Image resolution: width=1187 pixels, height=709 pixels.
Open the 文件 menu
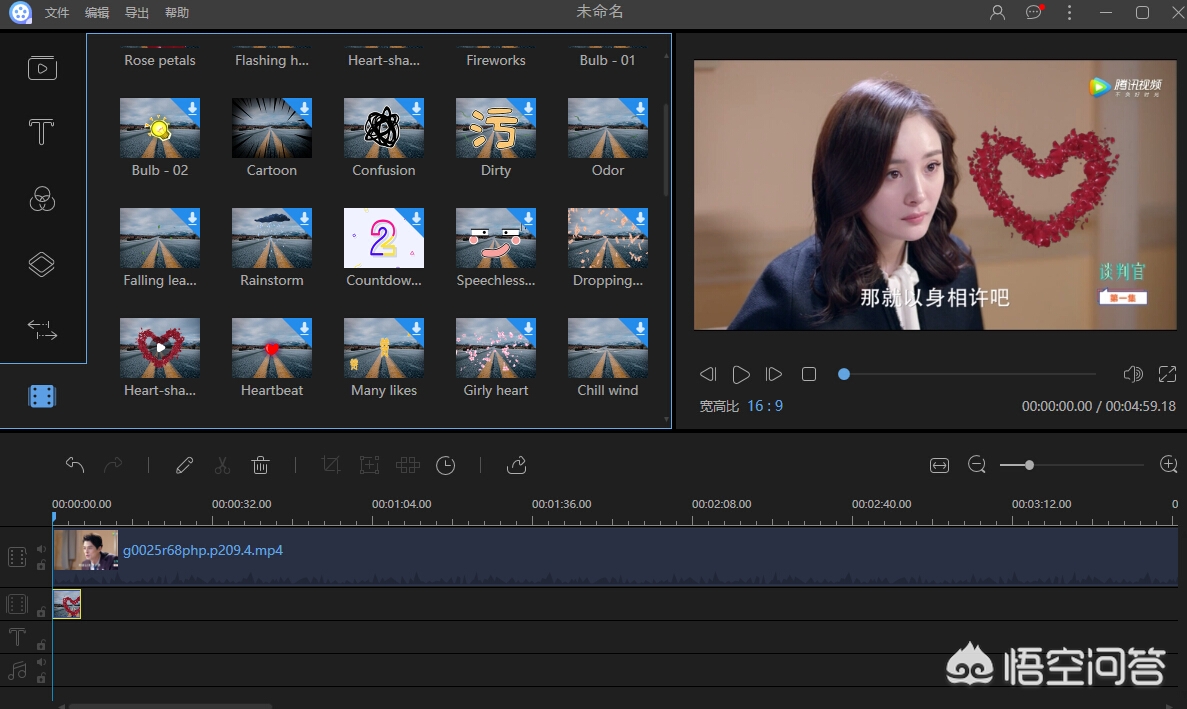click(x=57, y=13)
